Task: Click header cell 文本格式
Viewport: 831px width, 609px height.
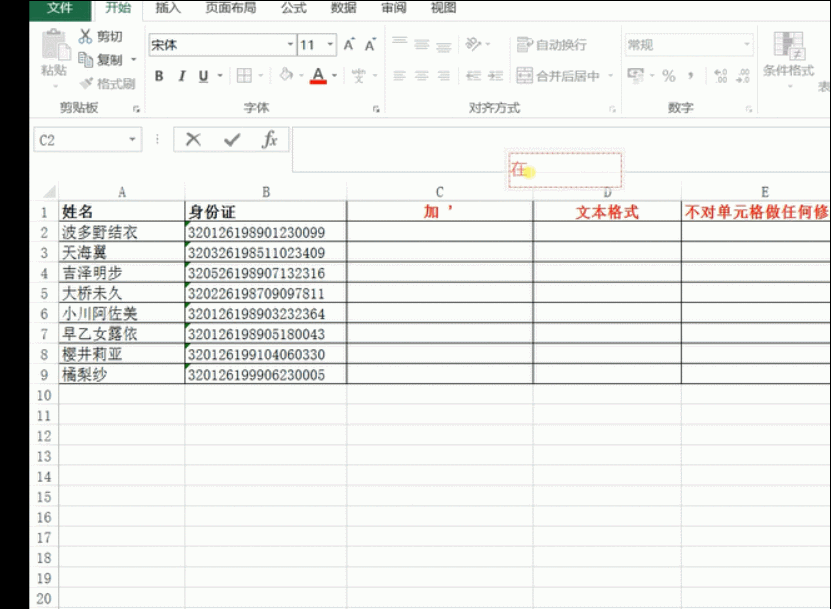Action: point(607,212)
